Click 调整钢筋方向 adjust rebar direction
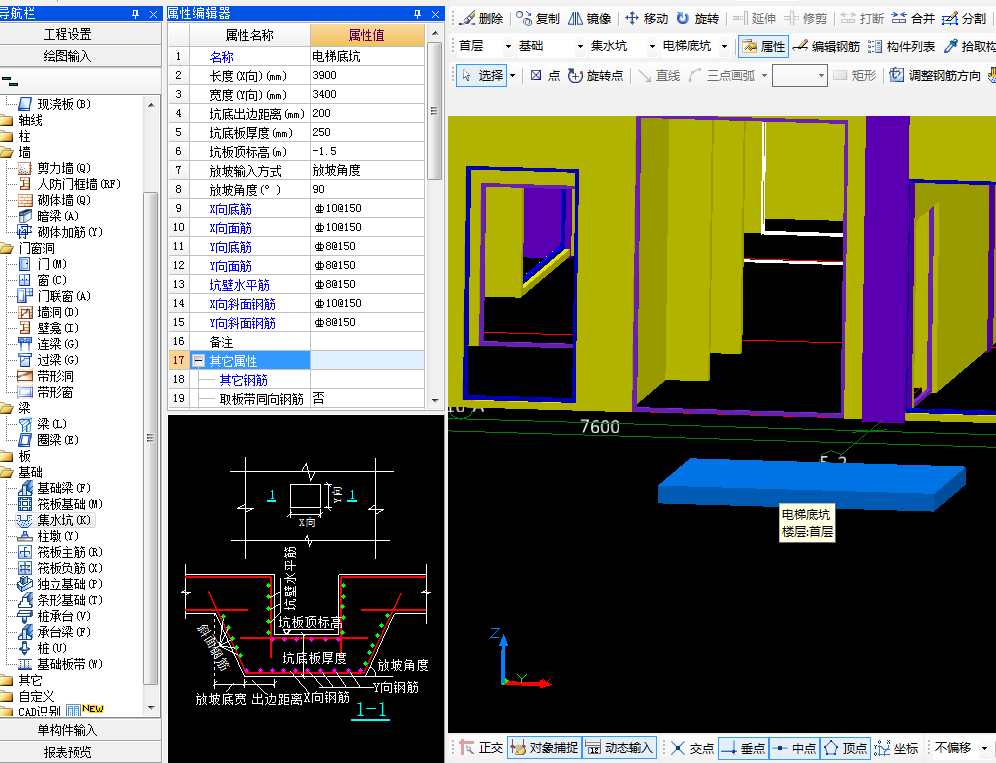Screen dimensions: 996x763 (x=934, y=76)
